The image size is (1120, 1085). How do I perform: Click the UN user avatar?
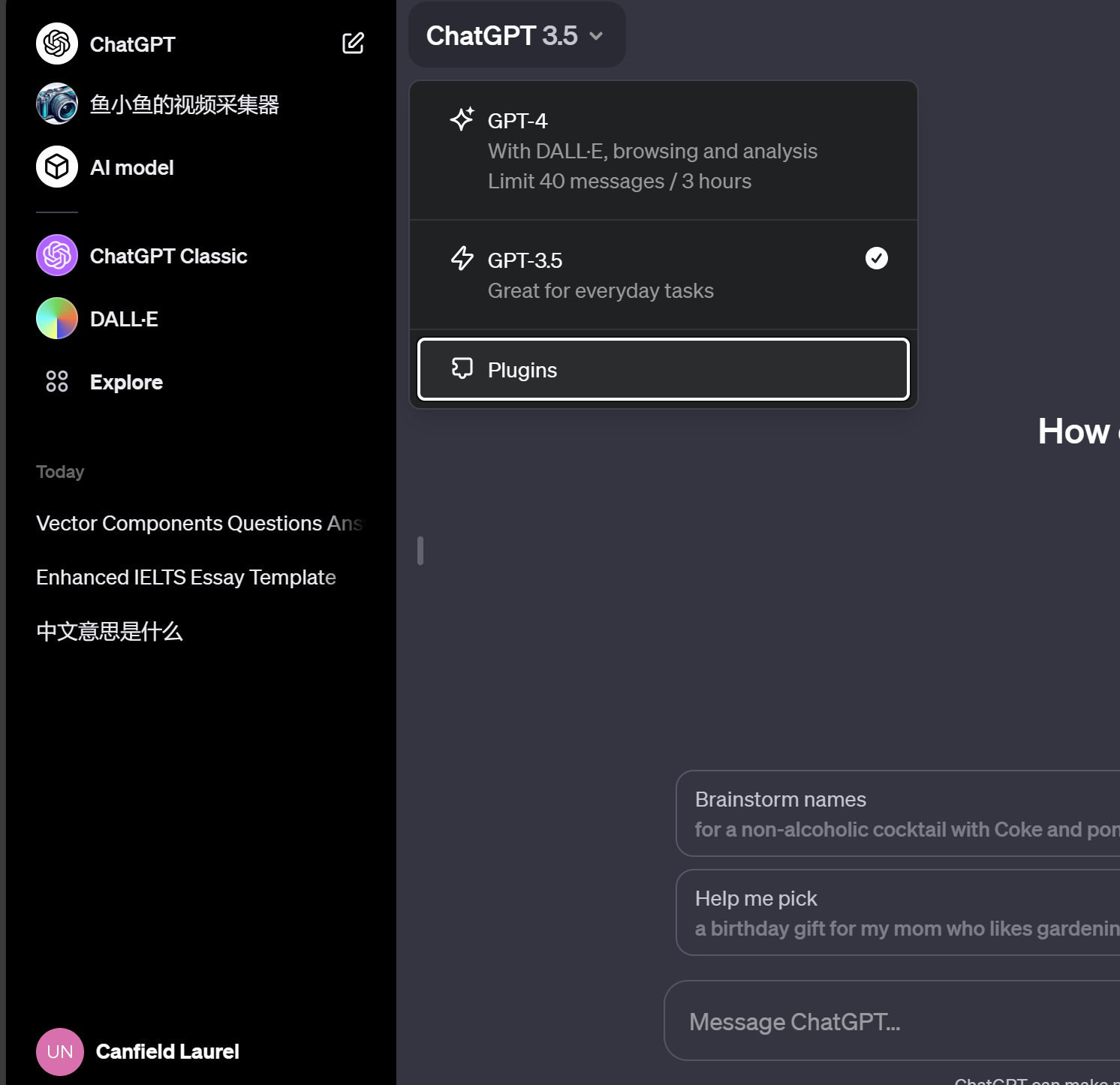pyautogui.click(x=60, y=1051)
